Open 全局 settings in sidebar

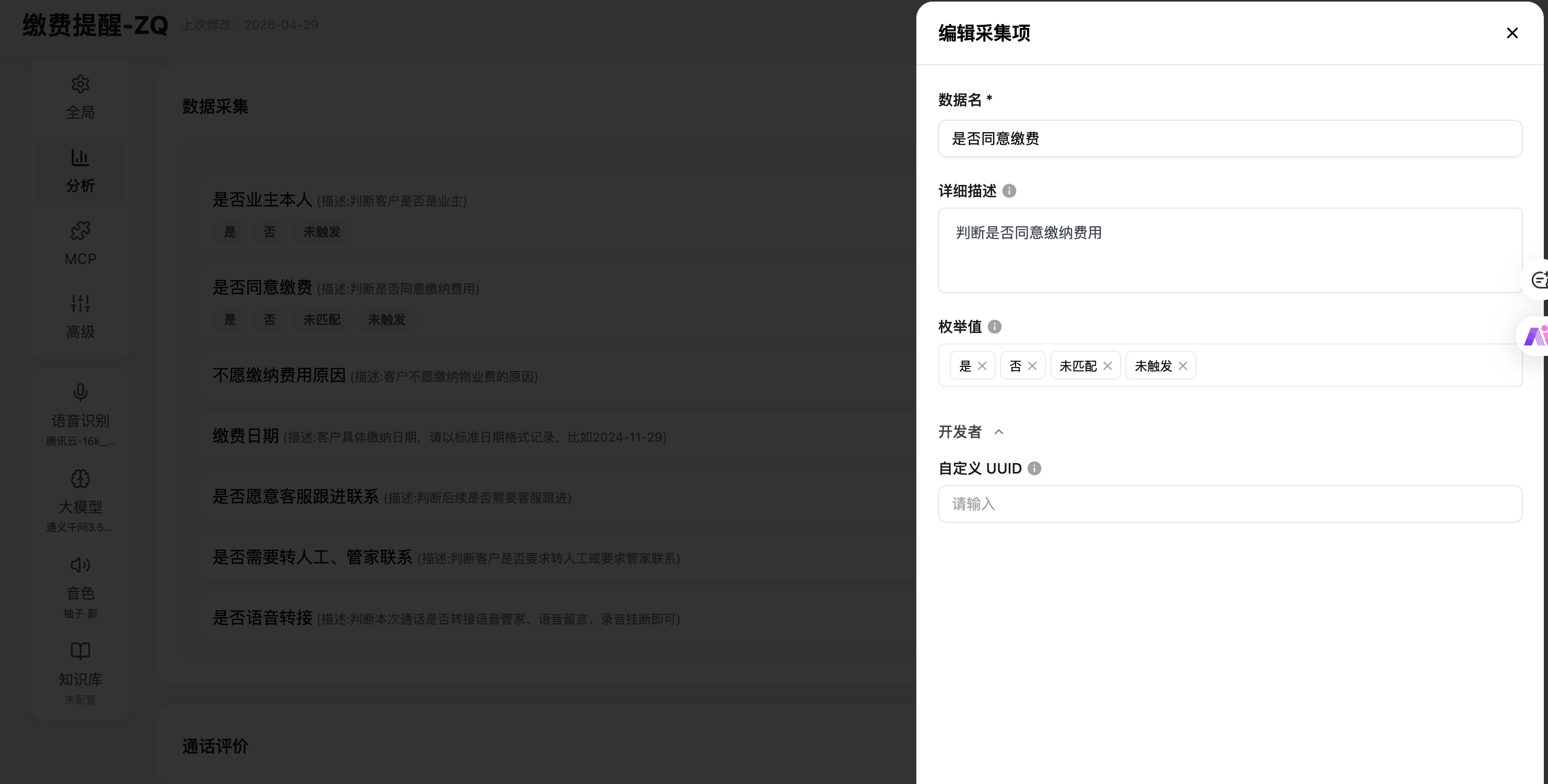[81, 97]
